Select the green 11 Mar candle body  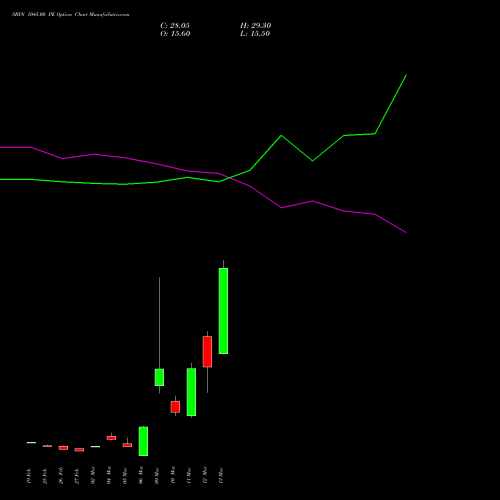[191, 392]
